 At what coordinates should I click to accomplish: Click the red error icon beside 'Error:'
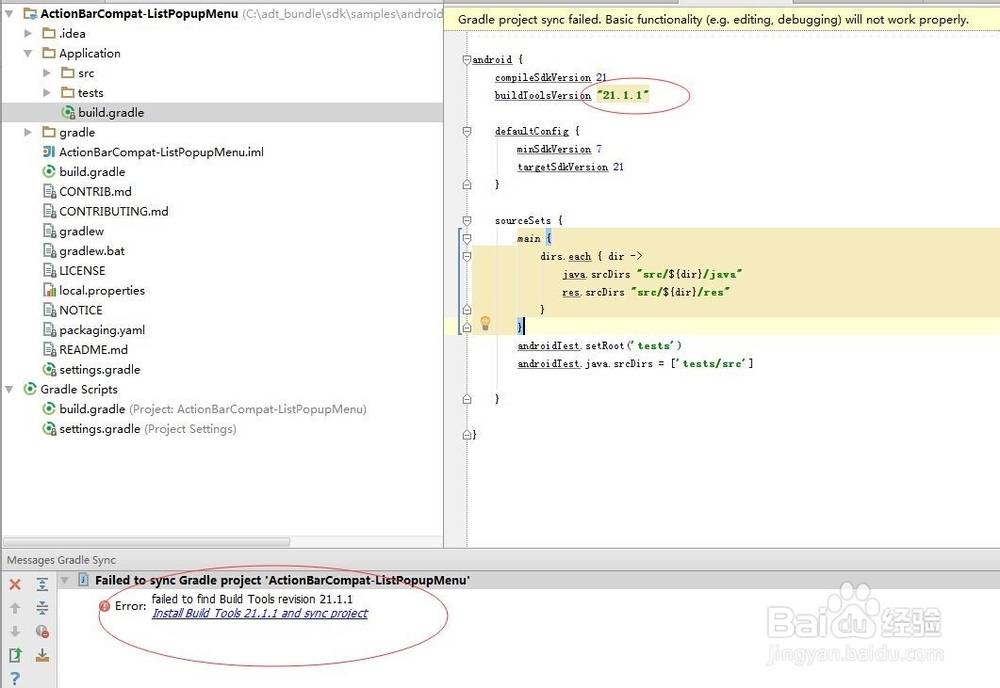tap(105, 606)
